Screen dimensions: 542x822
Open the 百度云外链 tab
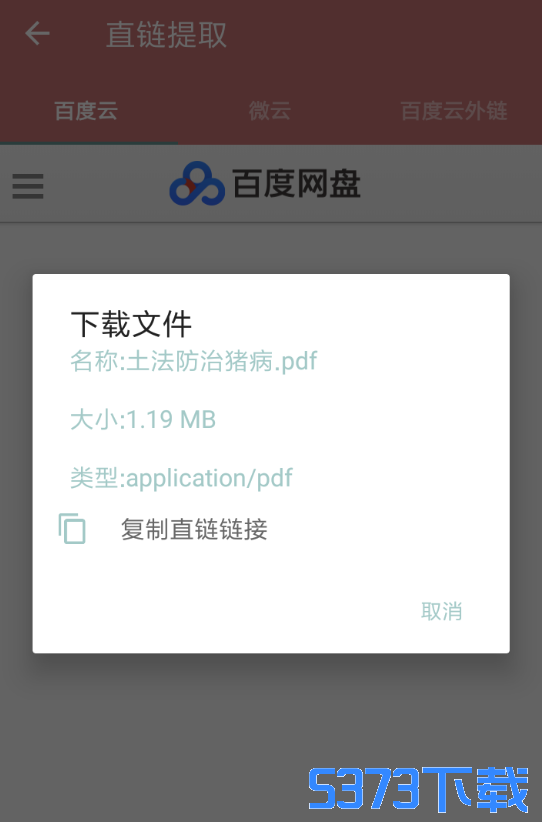click(x=454, y=111)
